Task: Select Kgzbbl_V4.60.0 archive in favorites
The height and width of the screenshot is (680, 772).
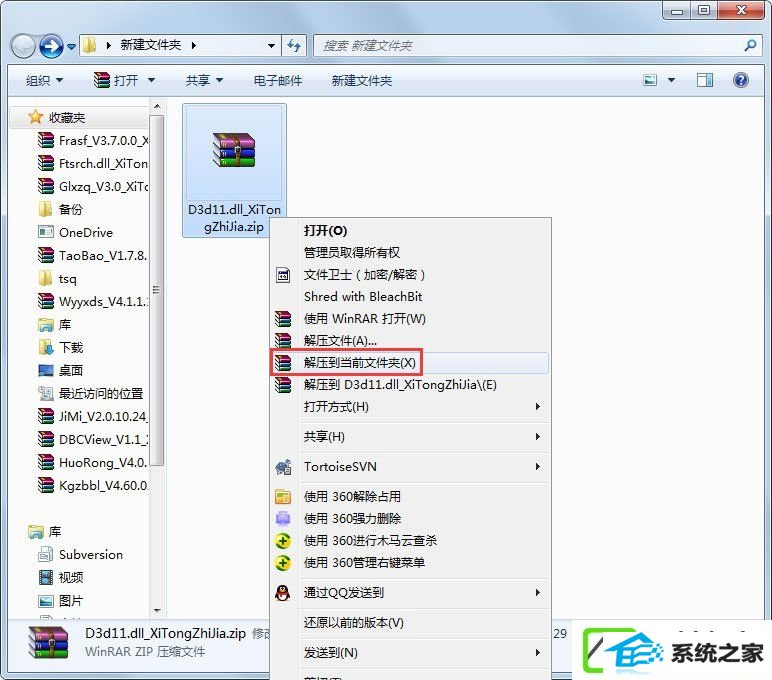Action: tap(93, 486)
